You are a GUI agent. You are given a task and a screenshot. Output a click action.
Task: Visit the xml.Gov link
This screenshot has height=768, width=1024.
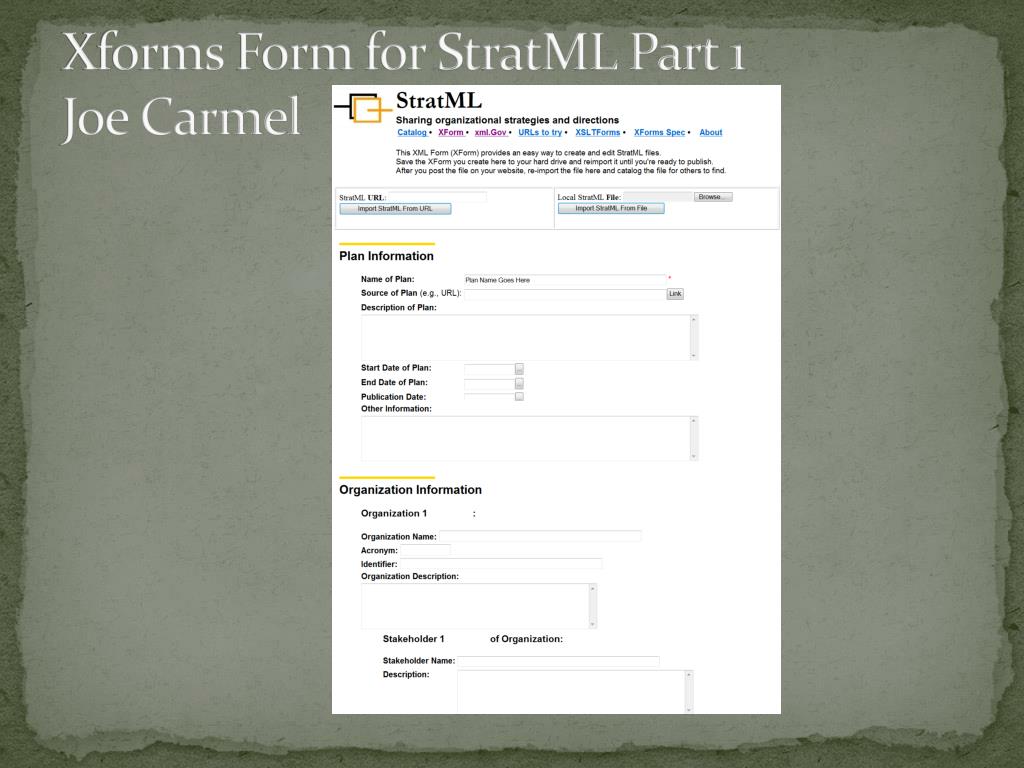point(491,133)
